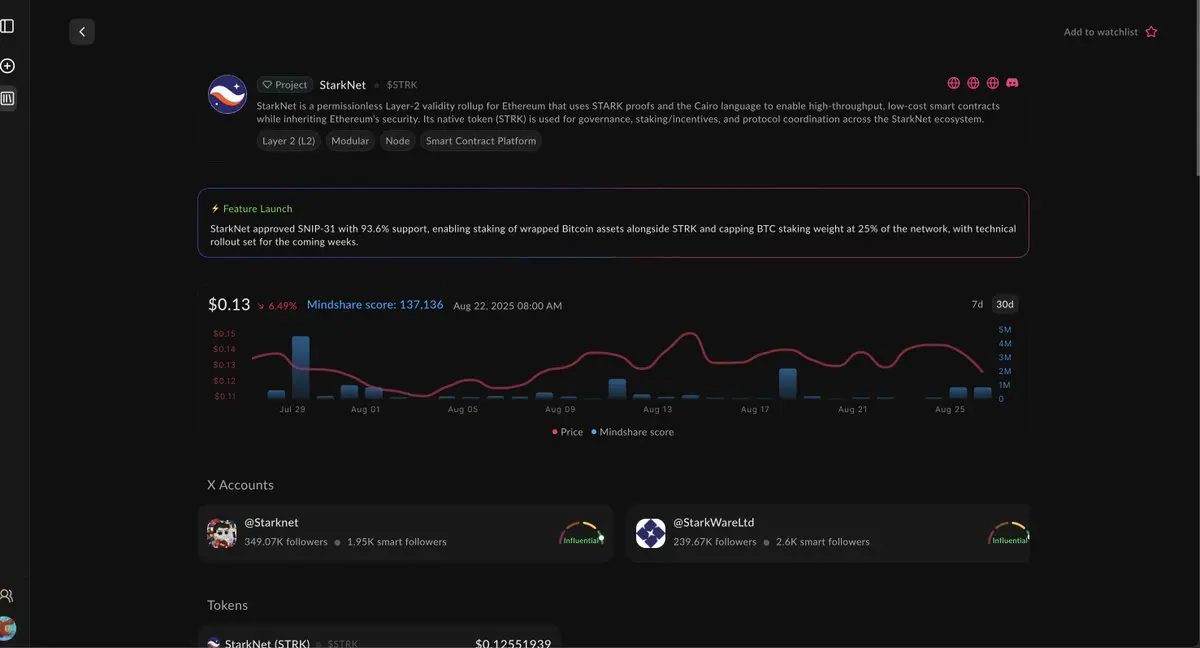
Task: Click the star icon beside Add to watchlist
Action: 1151,32
